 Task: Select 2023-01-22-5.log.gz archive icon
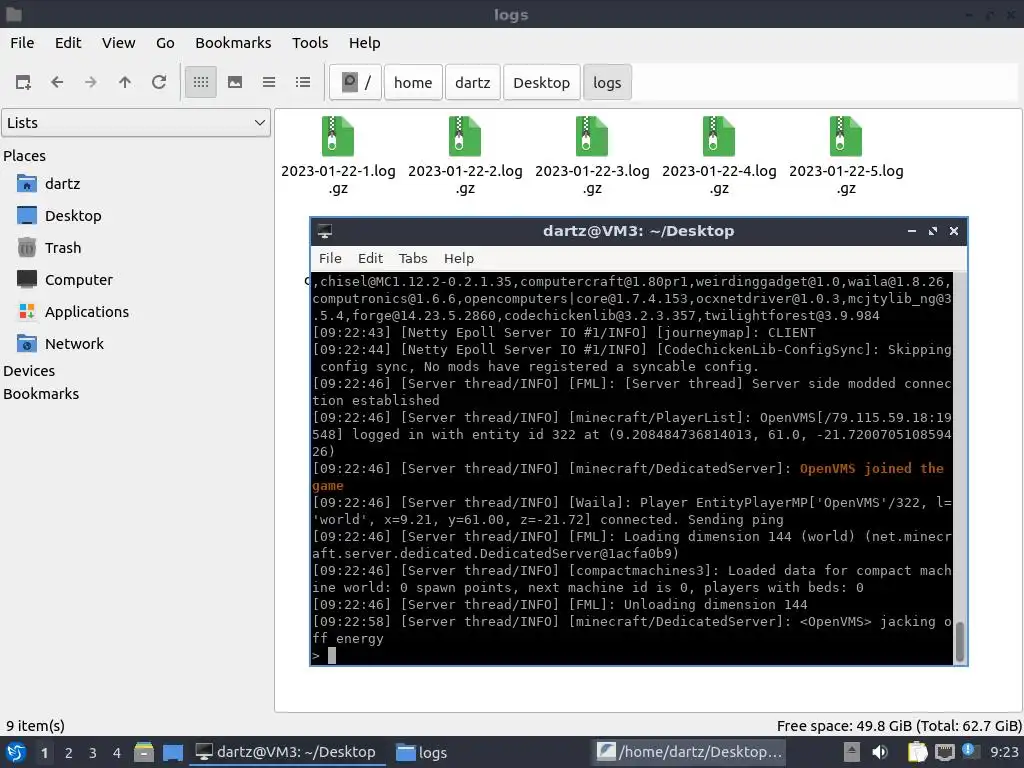(846, 136)
